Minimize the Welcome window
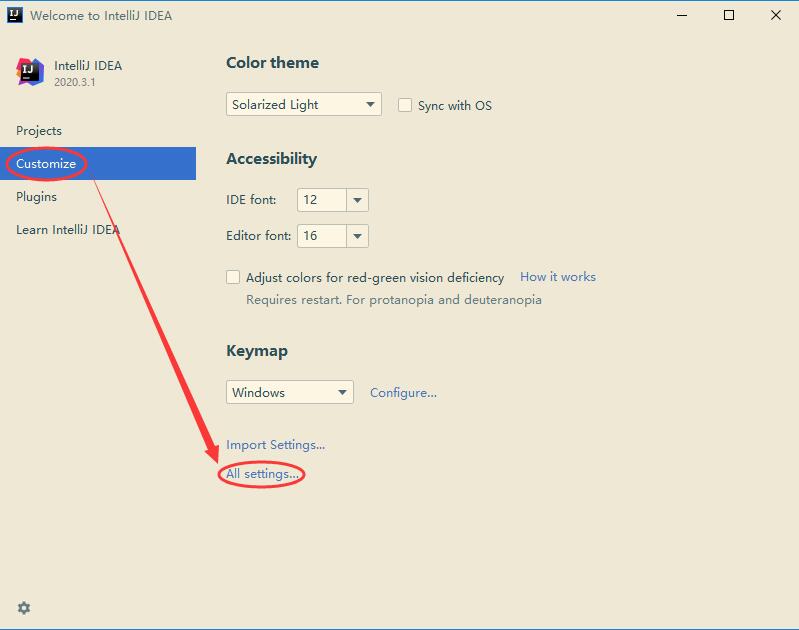Image resolution: width=799 pixels, height=630 pixels. 682,15
